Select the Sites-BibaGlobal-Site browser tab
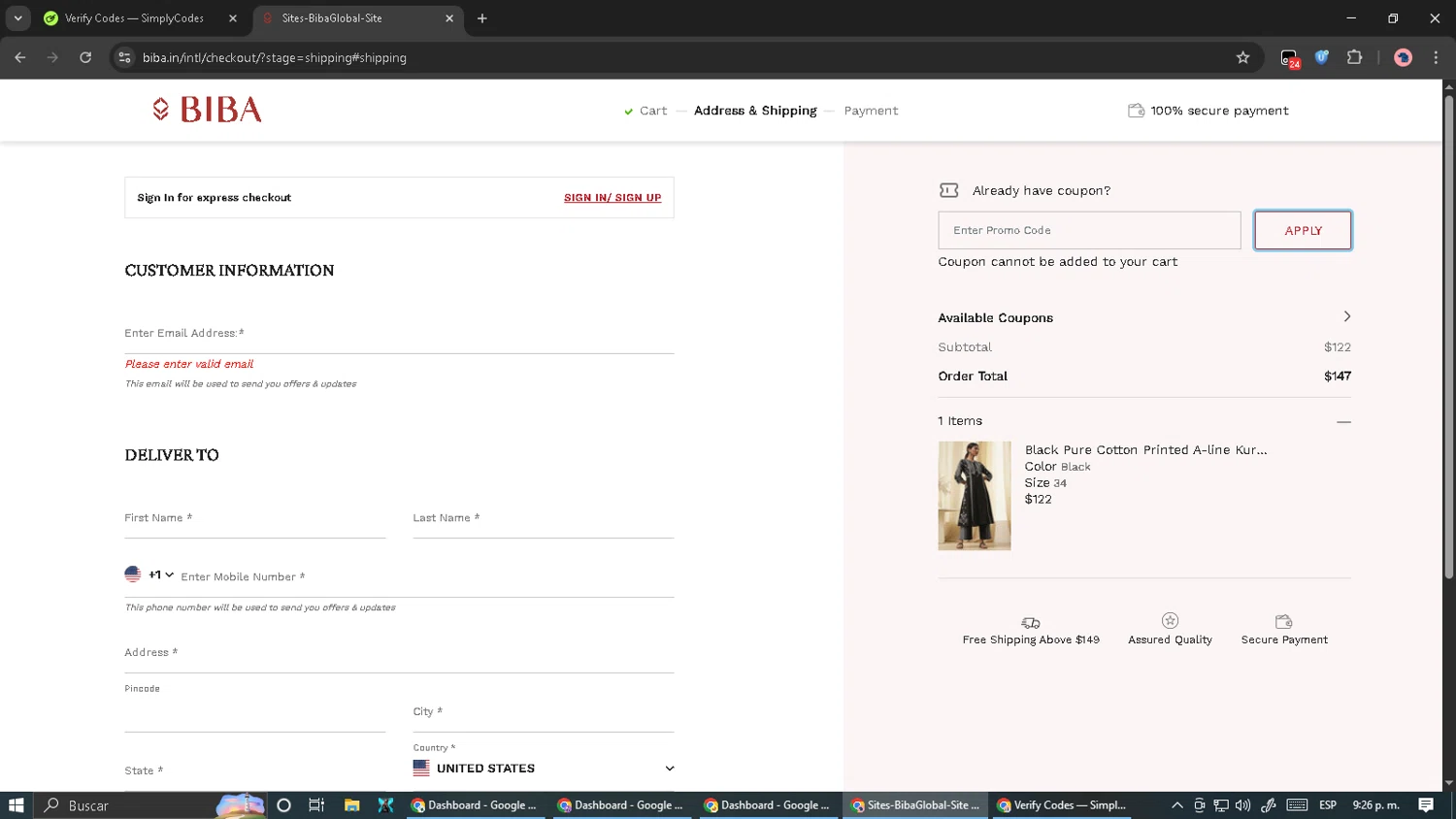Viewport: 1456px width, 819px height. point(332,18)
